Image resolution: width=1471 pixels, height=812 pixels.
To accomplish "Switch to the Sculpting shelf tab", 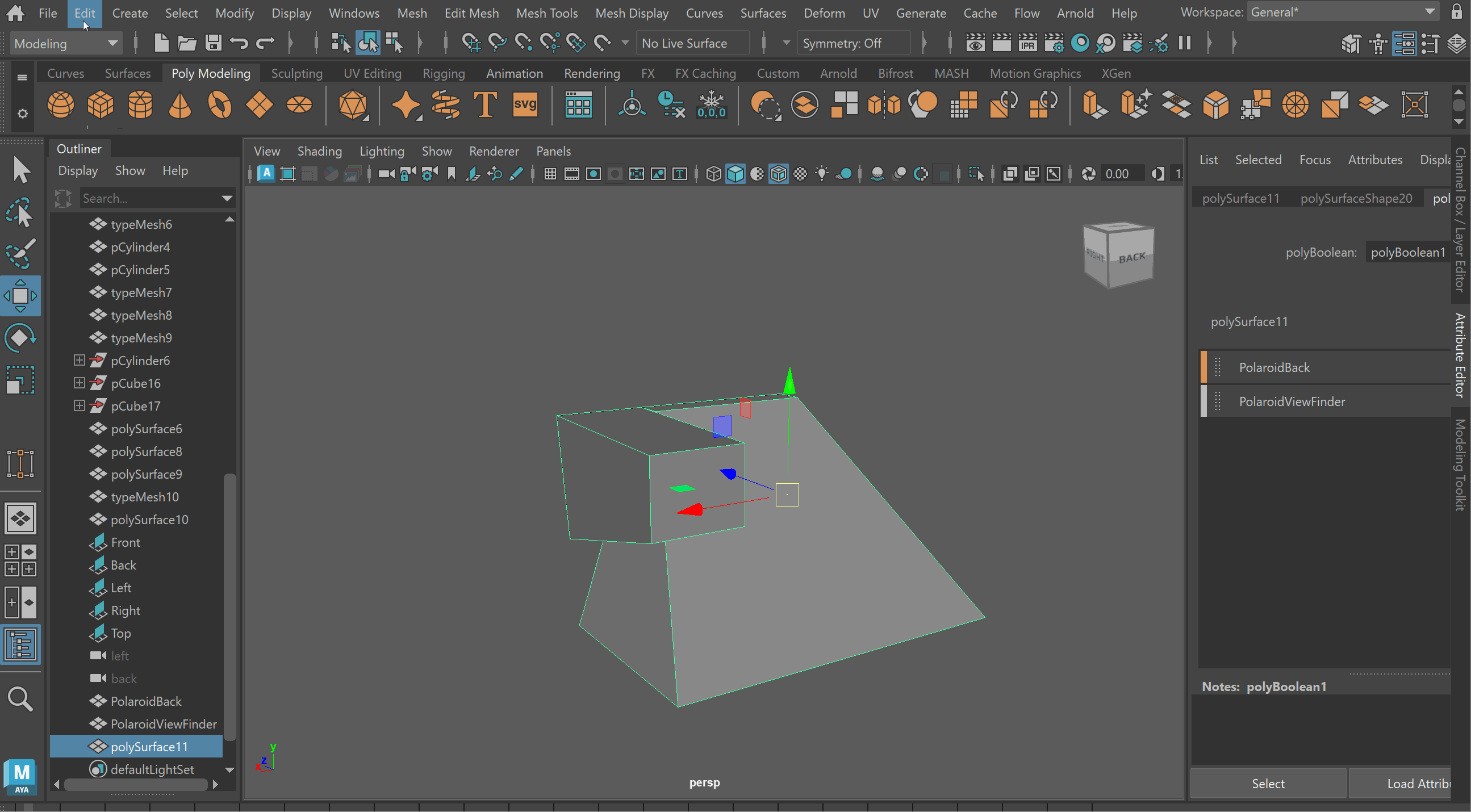I will click(296, 73).
